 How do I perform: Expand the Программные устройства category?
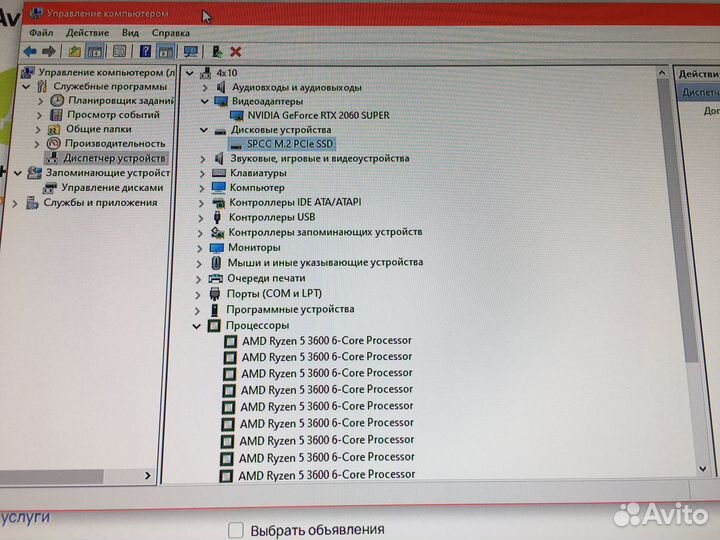(x=197, y=310)
